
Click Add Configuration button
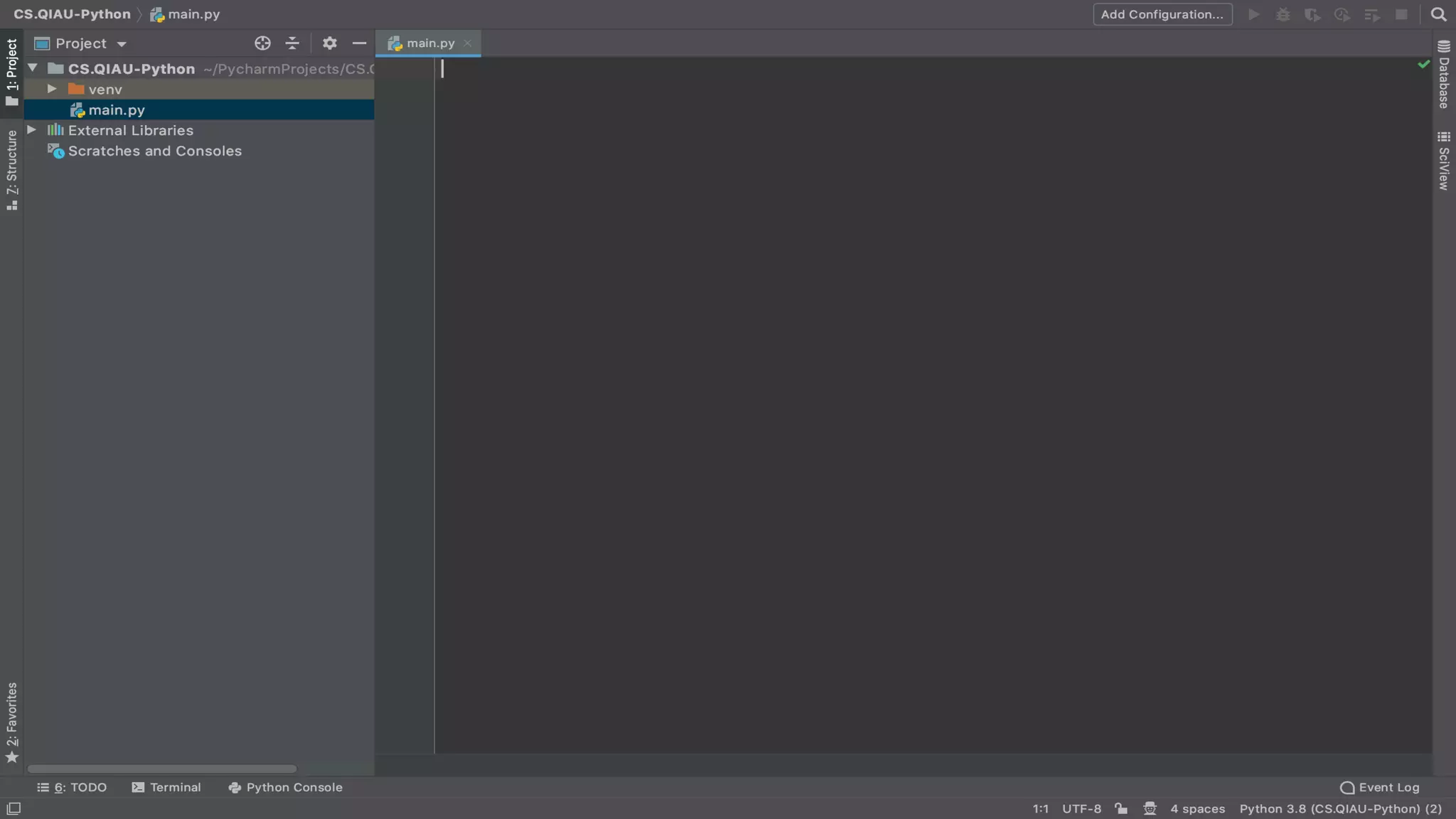point(1162,14)
